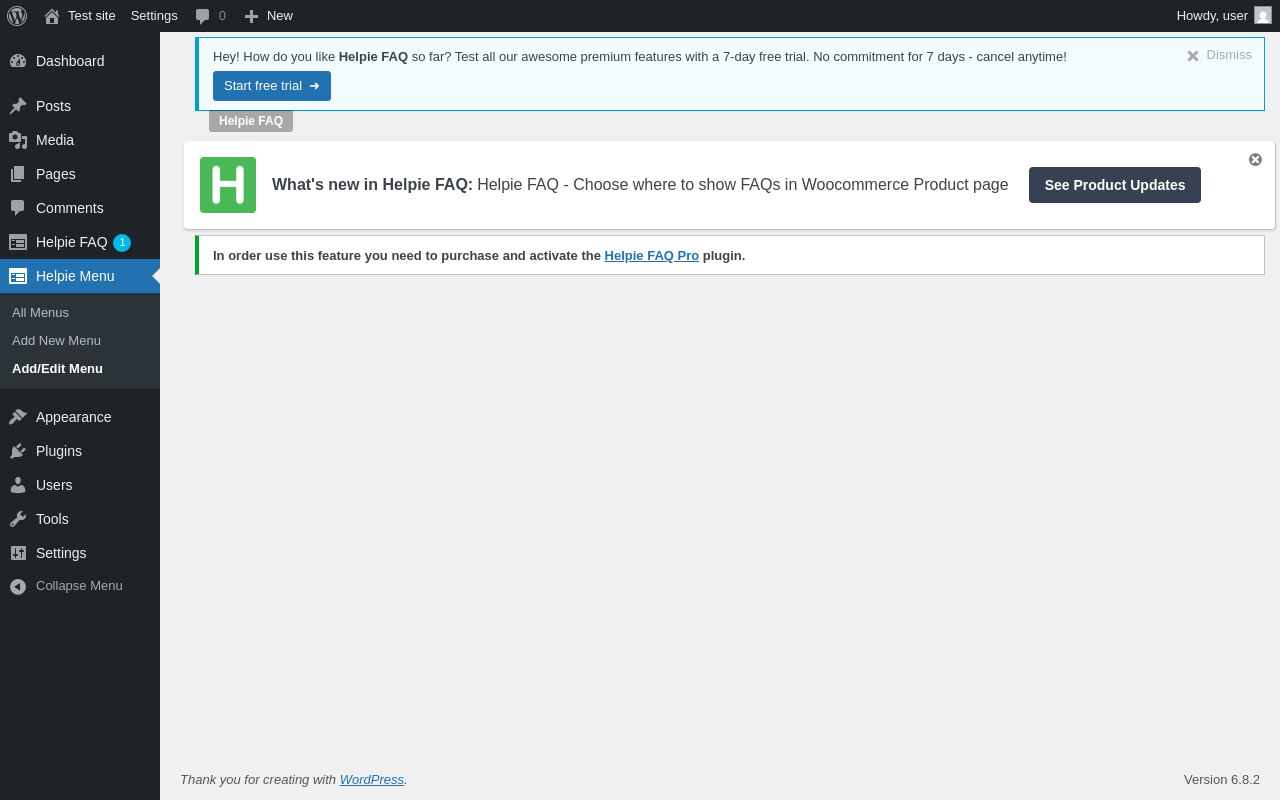Screen dimensions: 1280x800
Task: Click Settings in the top admin bar
Action: click(x=154, y=16)
